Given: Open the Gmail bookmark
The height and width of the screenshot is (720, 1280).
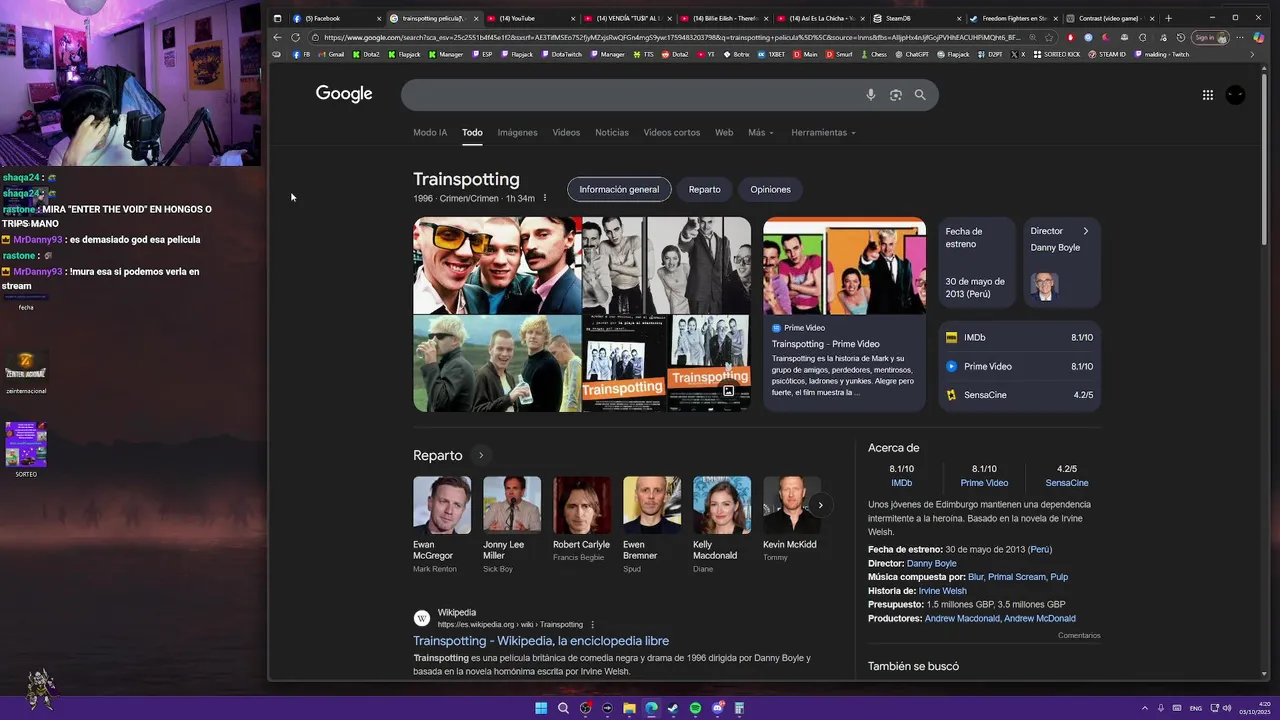Looking at the screenshot, I should [331, 54].
